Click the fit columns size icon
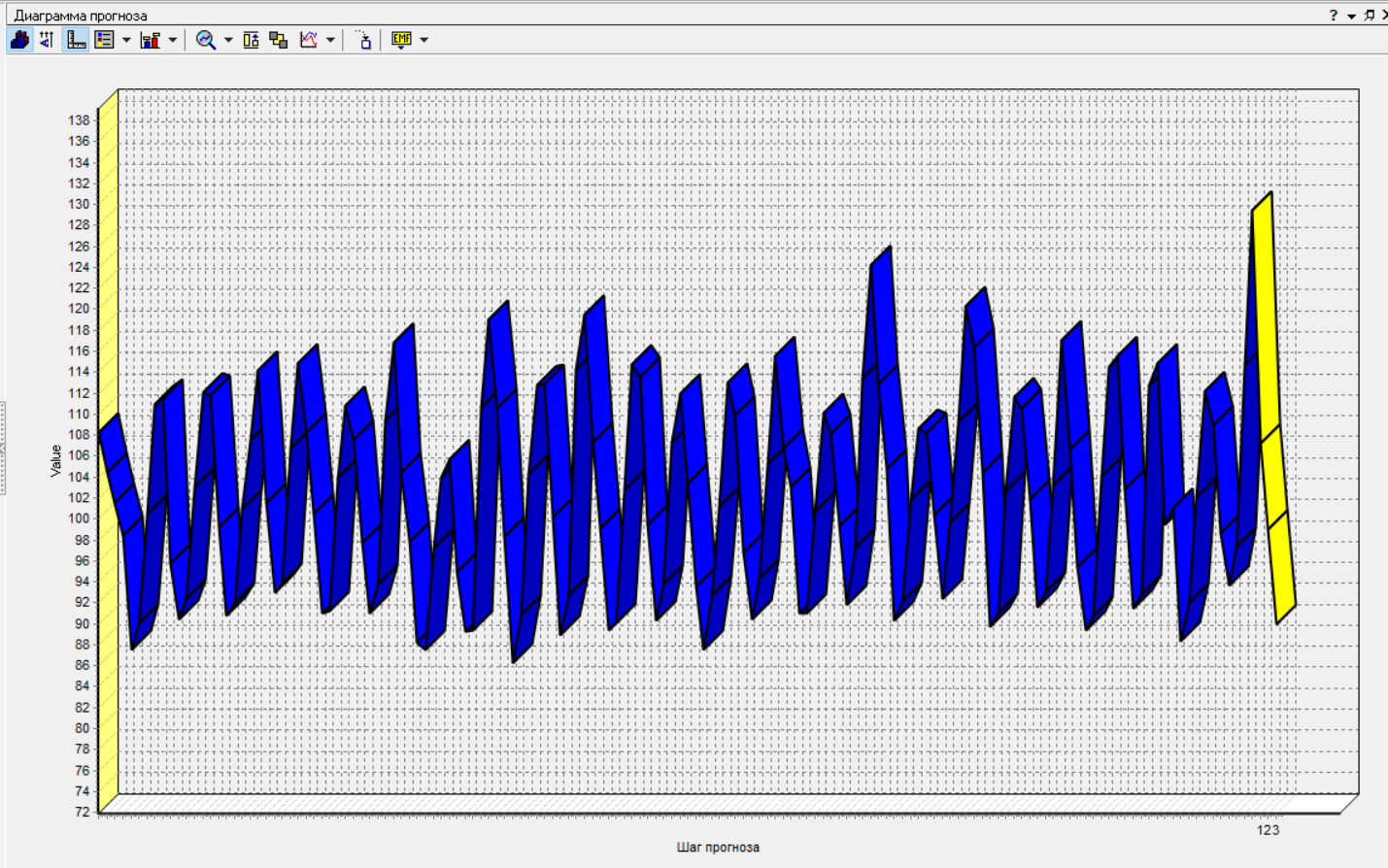 (x=251, y=40)
